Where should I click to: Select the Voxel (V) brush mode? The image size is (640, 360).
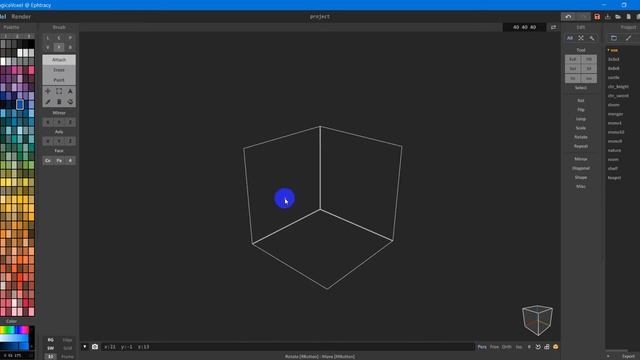(x=48, y=47)
